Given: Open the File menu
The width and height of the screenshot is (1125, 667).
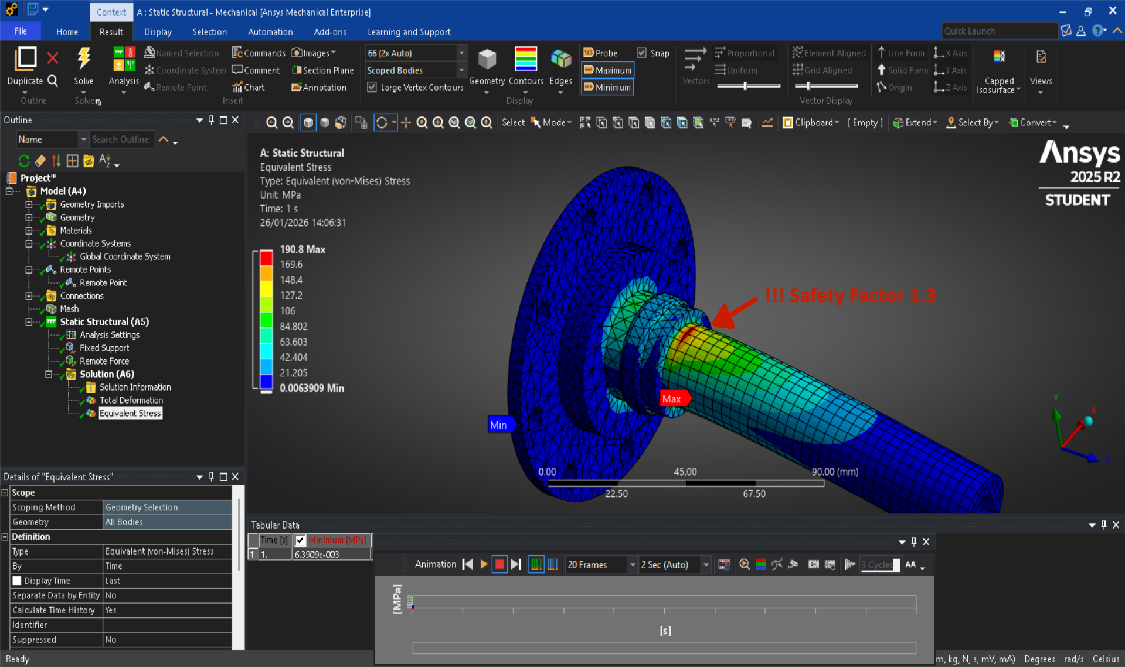Looking at the screenshot, I should coord(20,32).
